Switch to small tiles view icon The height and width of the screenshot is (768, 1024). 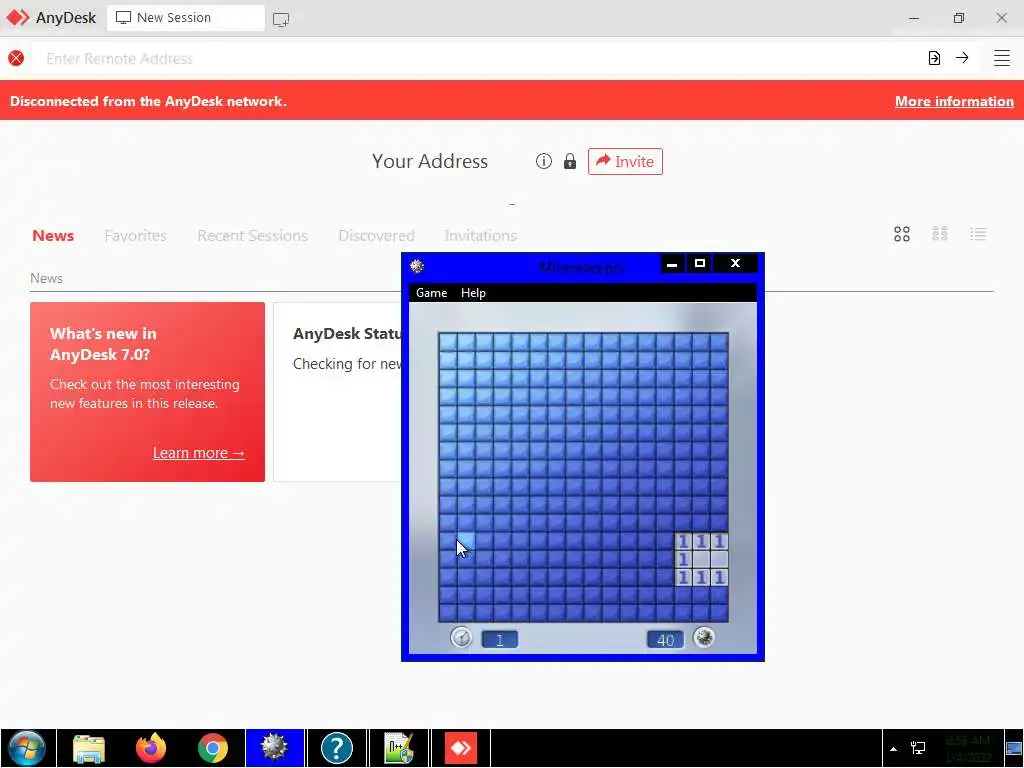[x=940, y=234]
